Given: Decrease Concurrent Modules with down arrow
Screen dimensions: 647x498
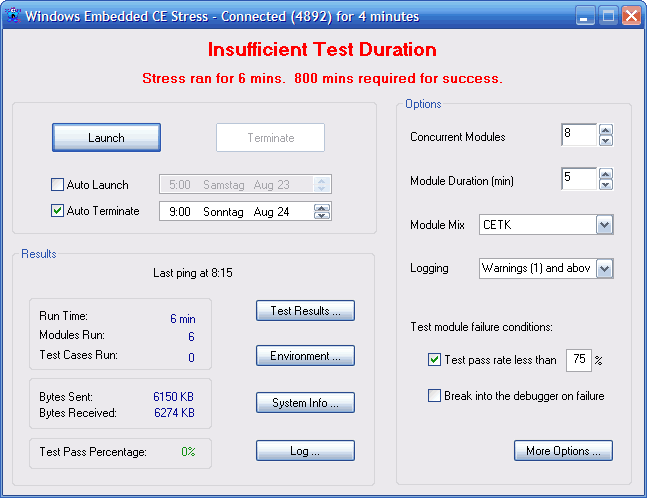Looking at the screenshot, I should (x=606, y=141).
